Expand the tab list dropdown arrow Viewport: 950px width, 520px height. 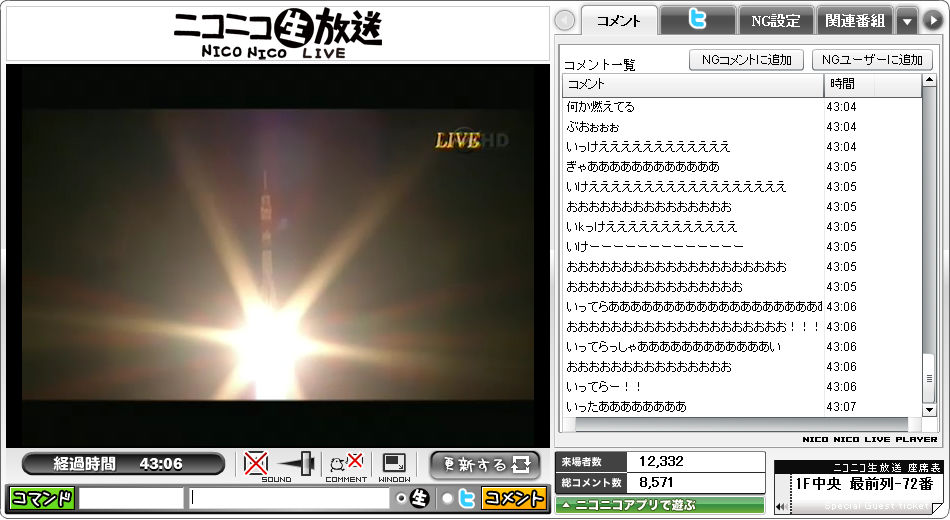[x=907, y=21]
